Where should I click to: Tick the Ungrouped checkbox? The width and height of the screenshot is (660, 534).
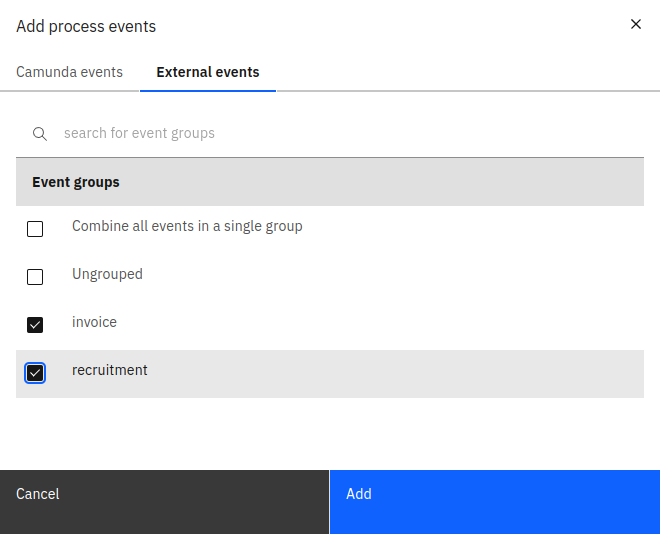[x=35, y=277]
